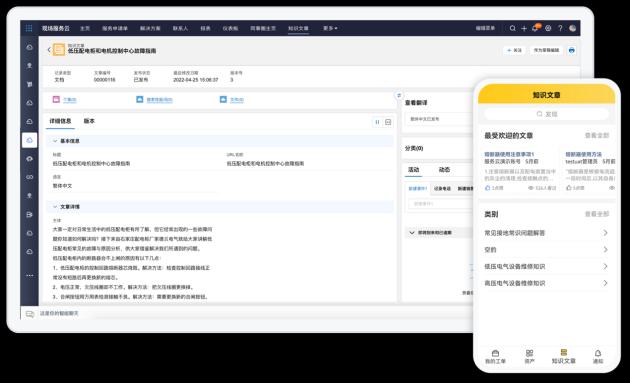Viewport: 630px width, 383px height.
Task: Select the 服务申请单 menu item
Action: coord(115,28)
